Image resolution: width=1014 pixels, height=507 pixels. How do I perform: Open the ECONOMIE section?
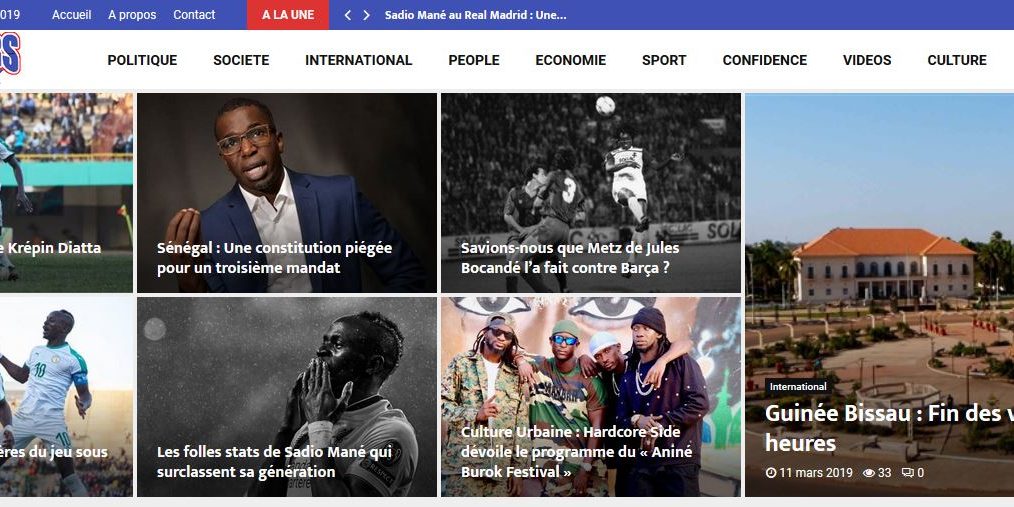[570, 60]
